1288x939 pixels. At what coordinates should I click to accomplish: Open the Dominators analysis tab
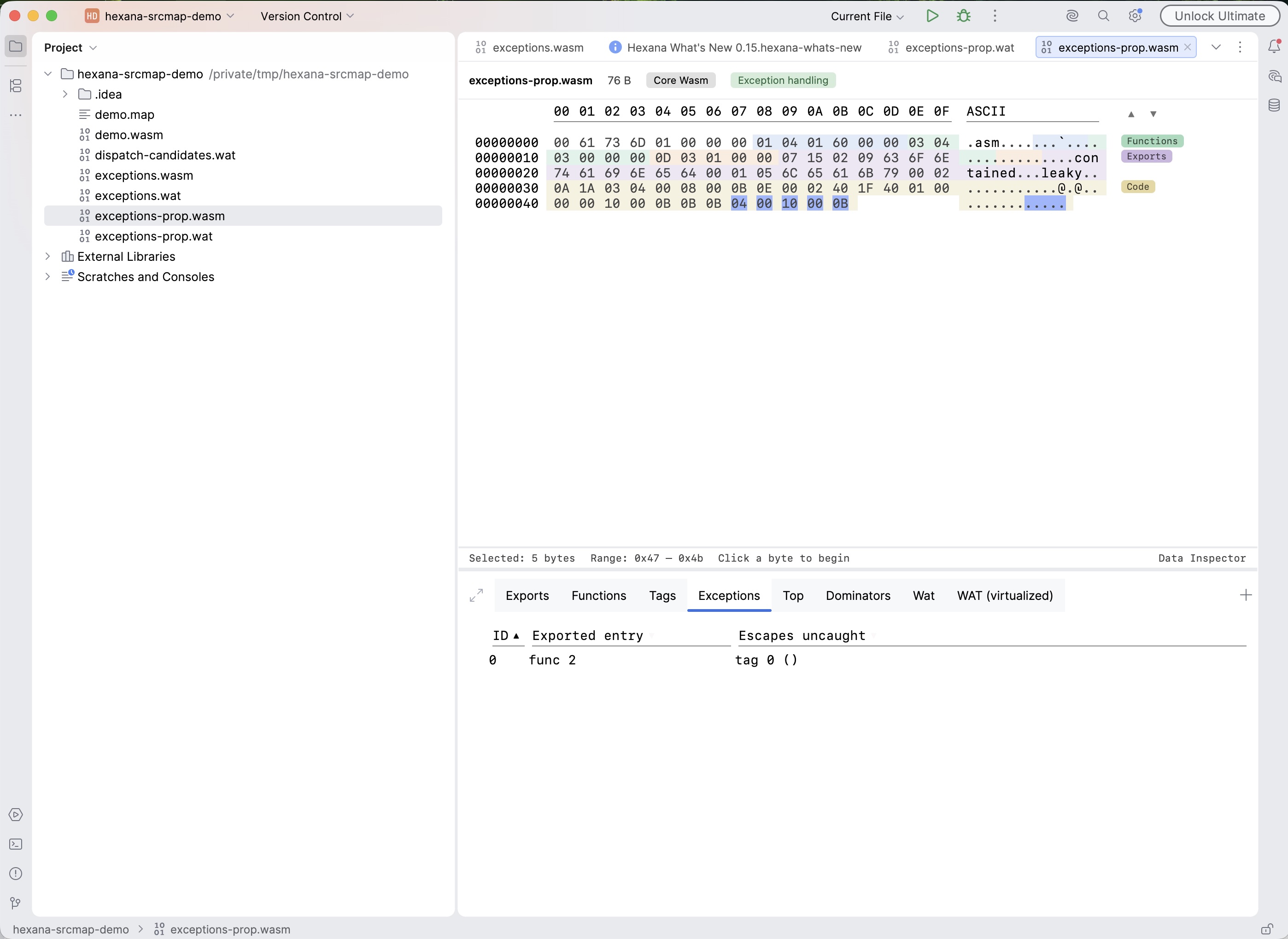858,596
